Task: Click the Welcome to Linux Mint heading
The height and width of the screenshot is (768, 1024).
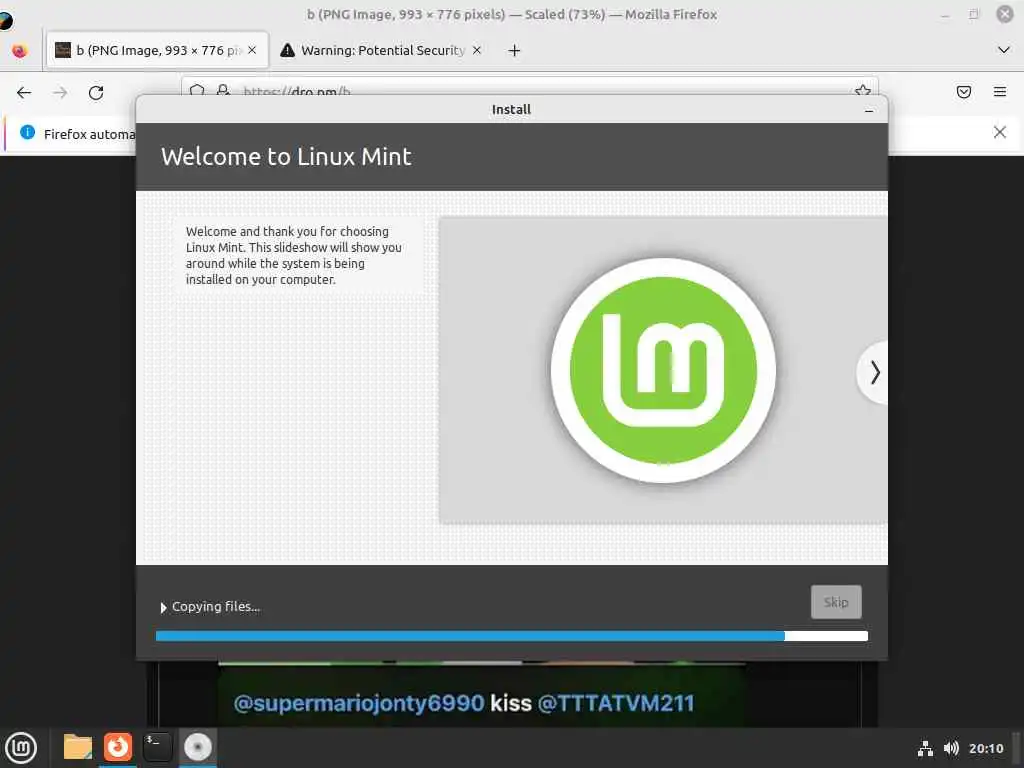Action: point(286,157)
